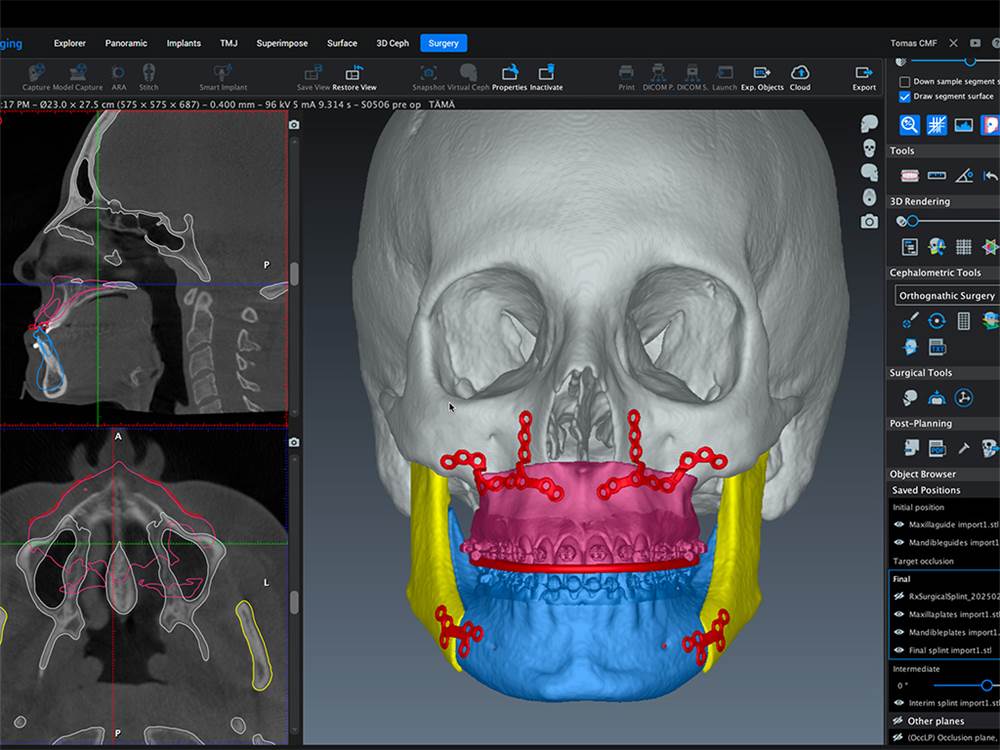
Task: Select the ruler measurement tool
Action: tap(937, 175)
